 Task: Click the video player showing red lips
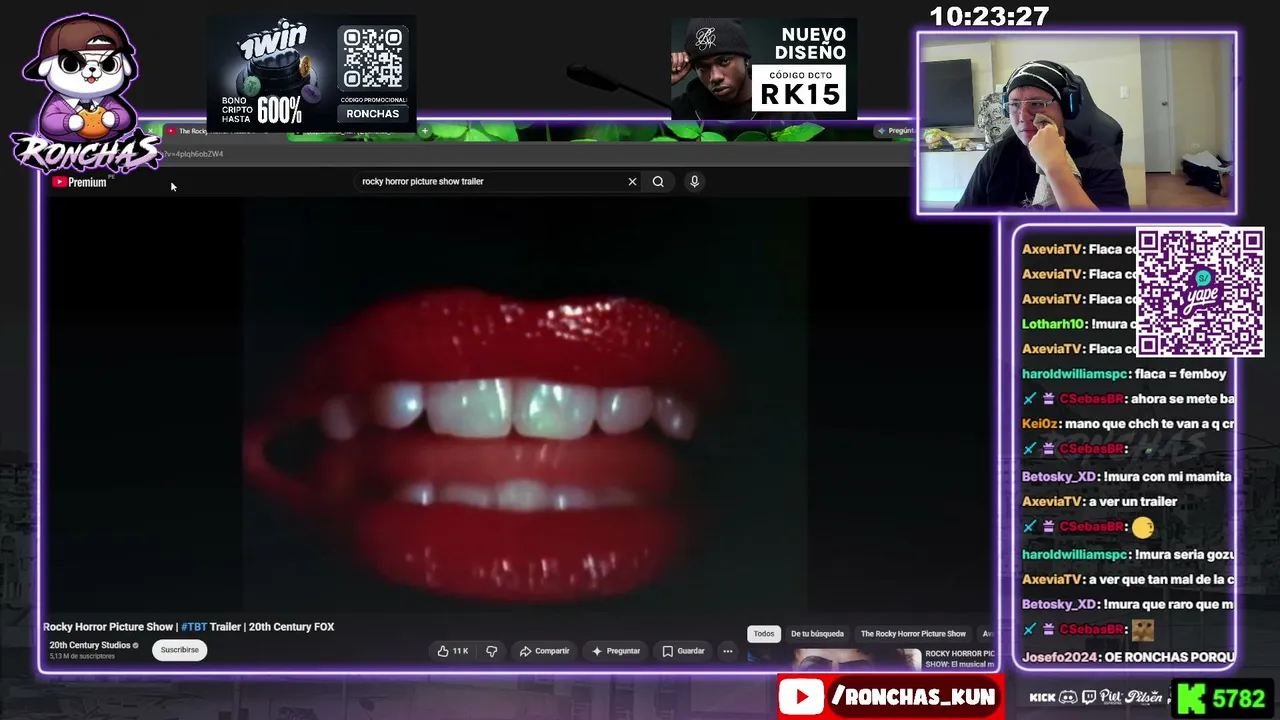click(x=524, y=405)
